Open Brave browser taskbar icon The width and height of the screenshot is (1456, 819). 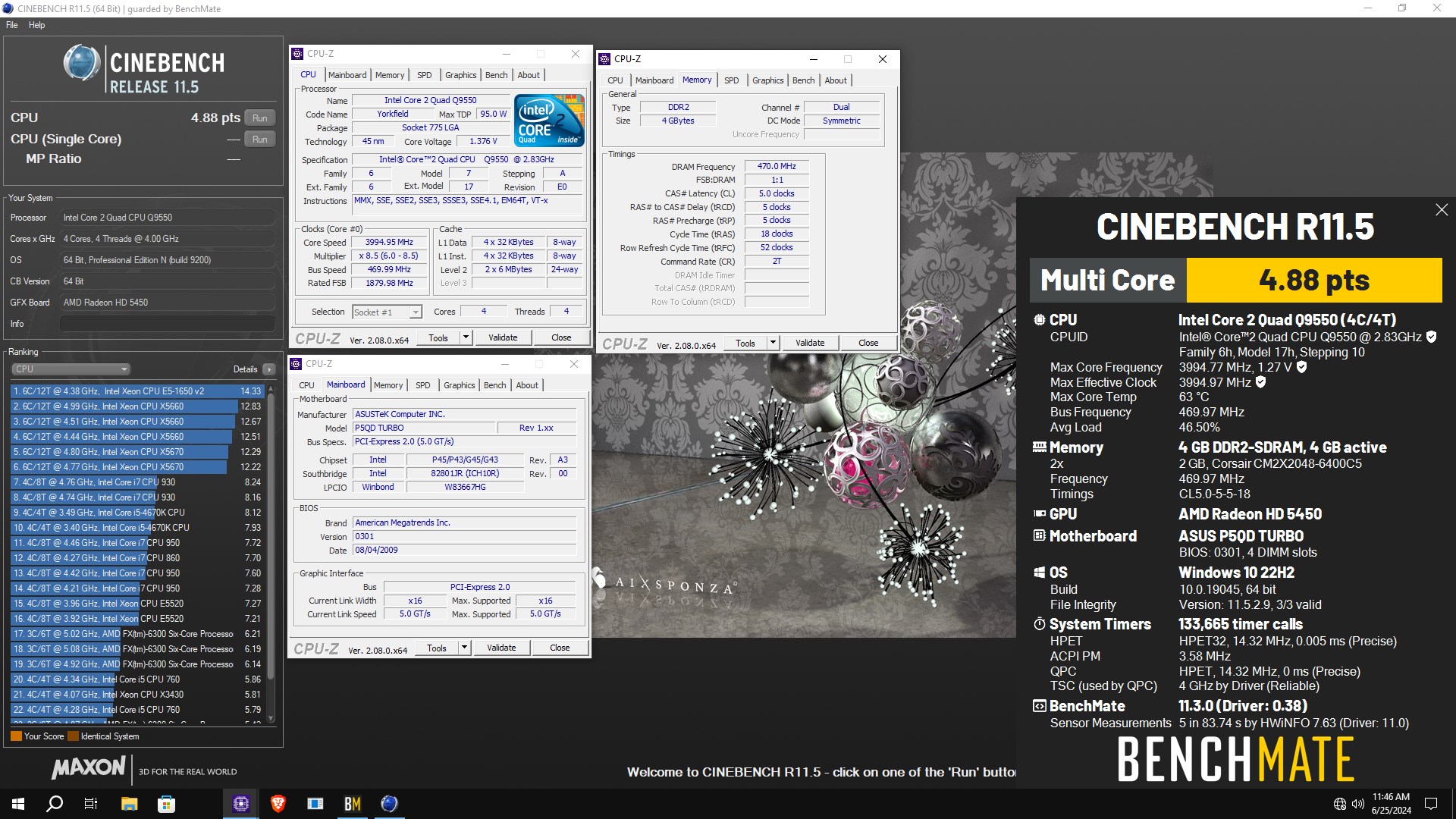(278, 804)
